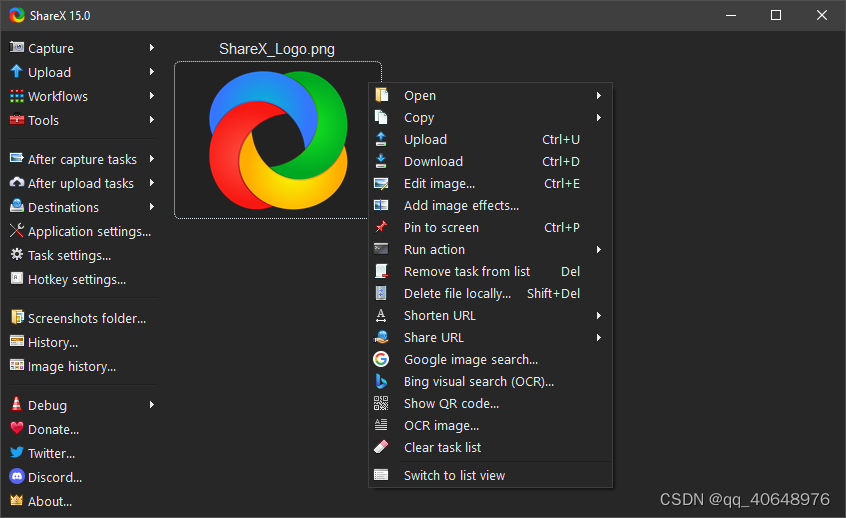Open Task settings... from sidebar
Image resolution: width=846 pixels, height=518 pixels.
(81, 255)
